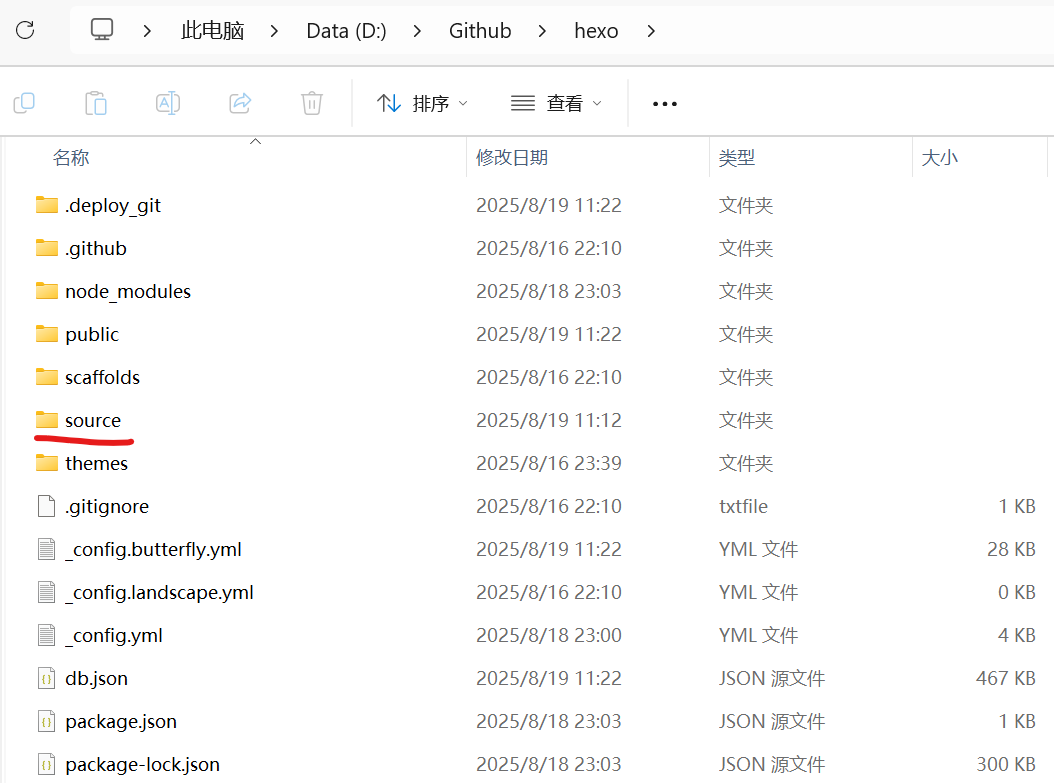
Task: Click the Refresh icon in the address bar
Action: pos(25,30)
